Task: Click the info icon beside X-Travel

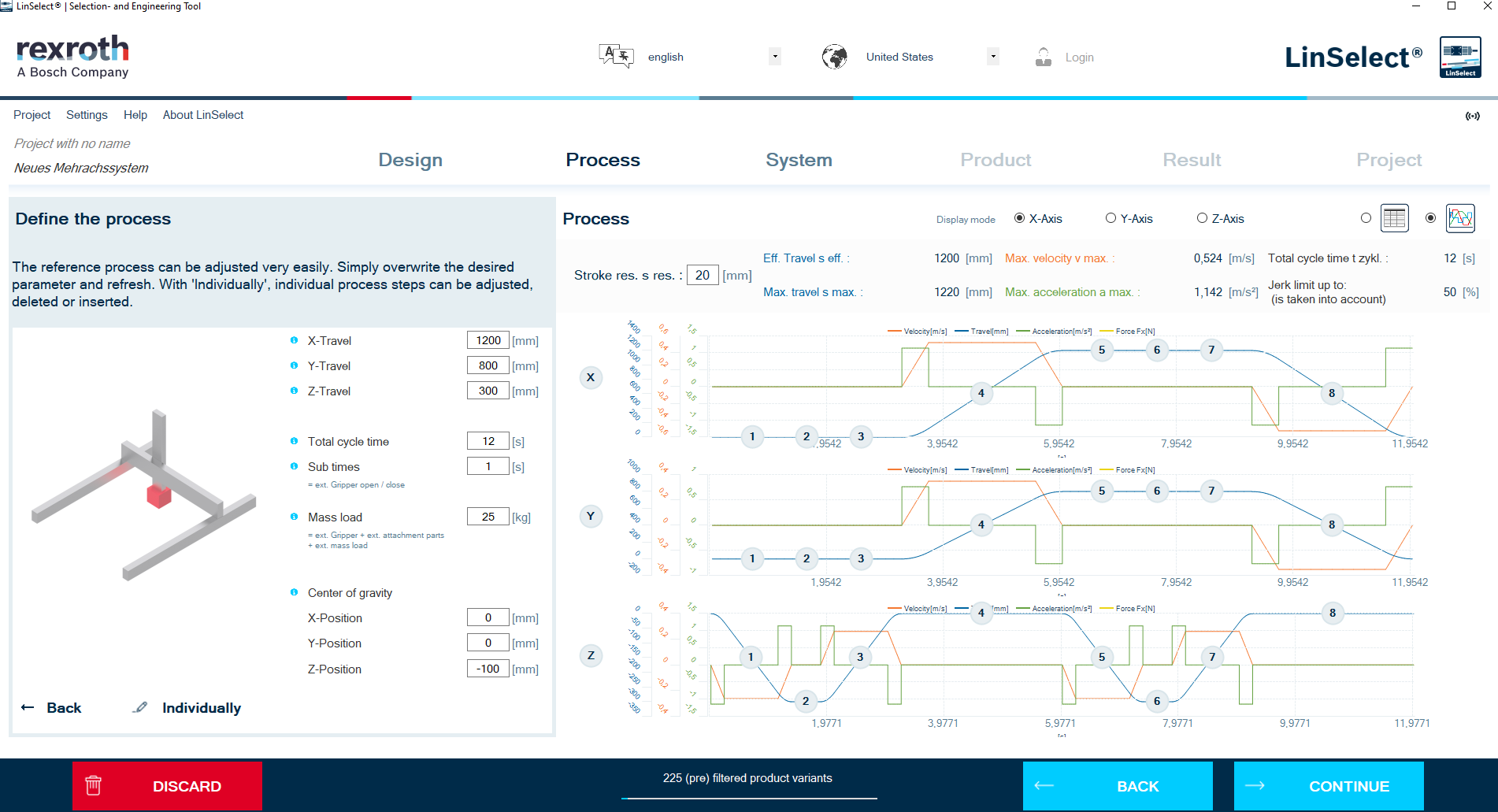Action: click(x=294, y=340)
